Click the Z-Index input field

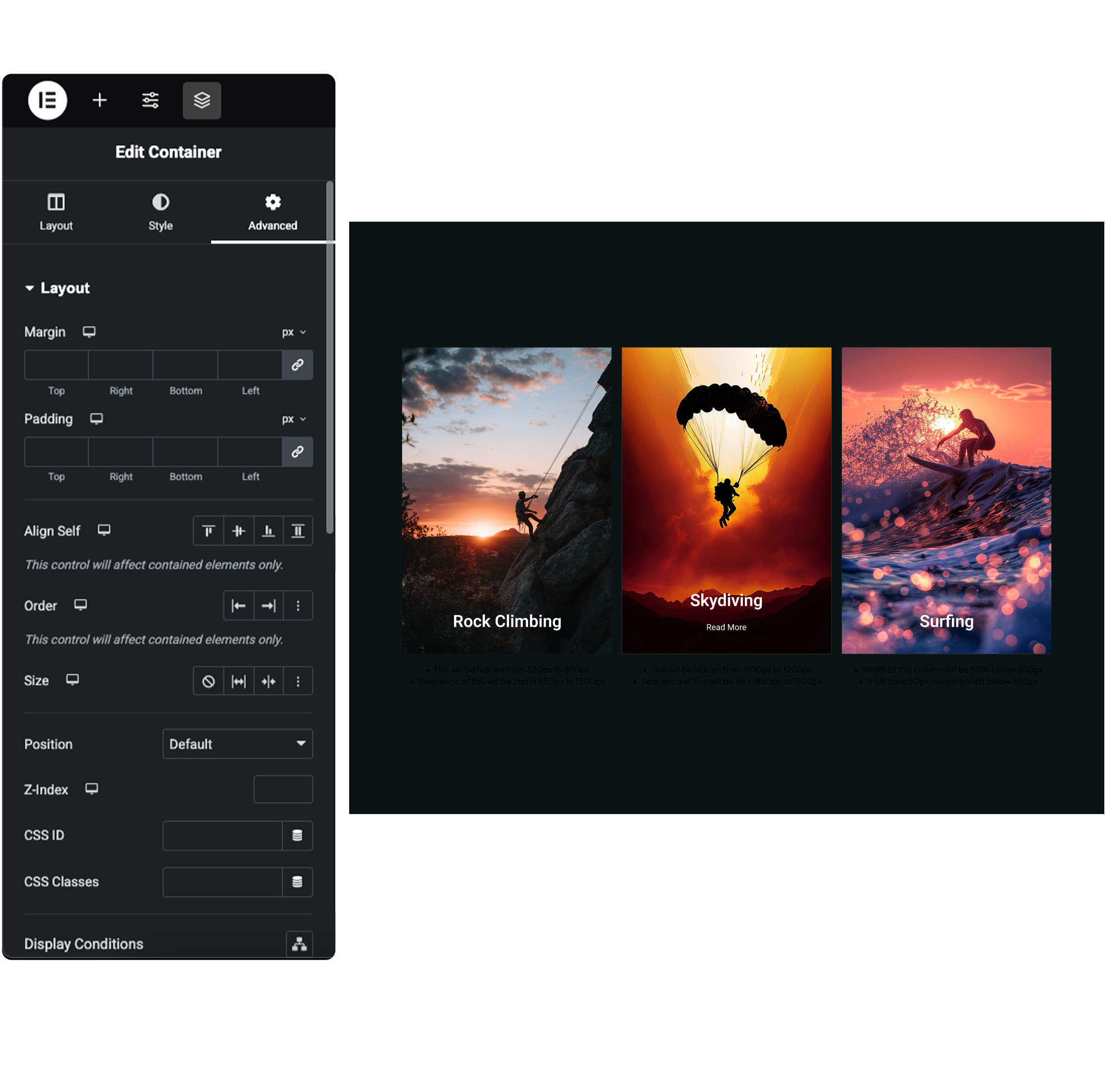tap(283, 790)
